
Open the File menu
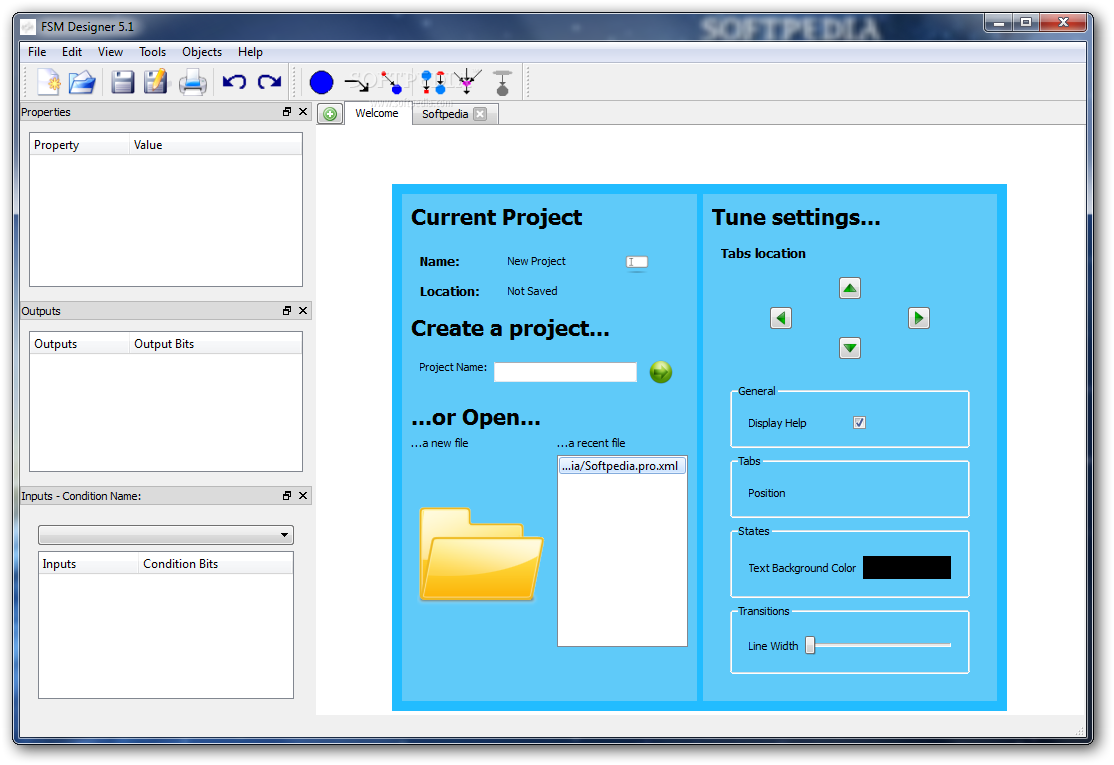click(37, 52)
